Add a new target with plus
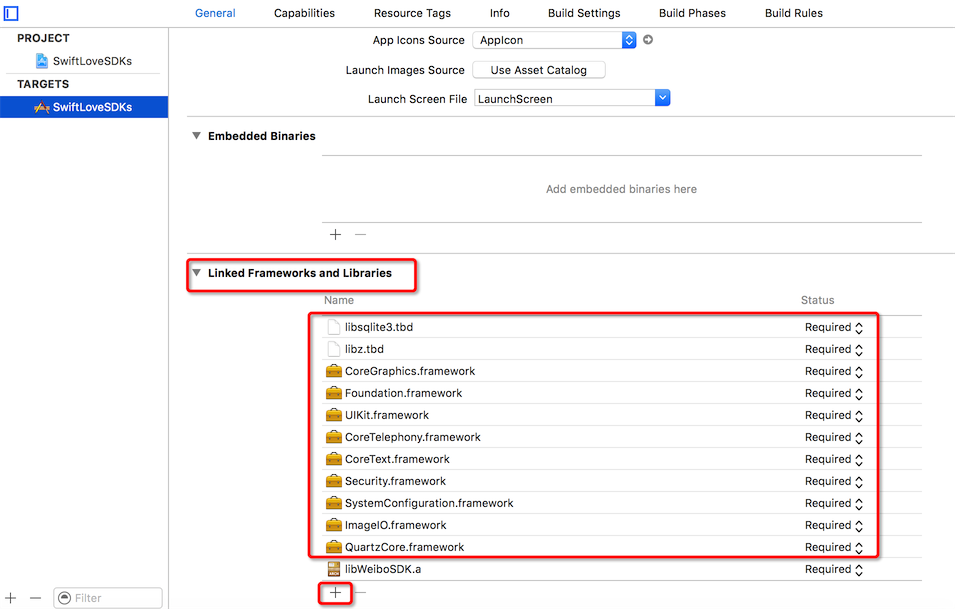The height and width of the screenshot is (609, 955). (x=11, y=598)
